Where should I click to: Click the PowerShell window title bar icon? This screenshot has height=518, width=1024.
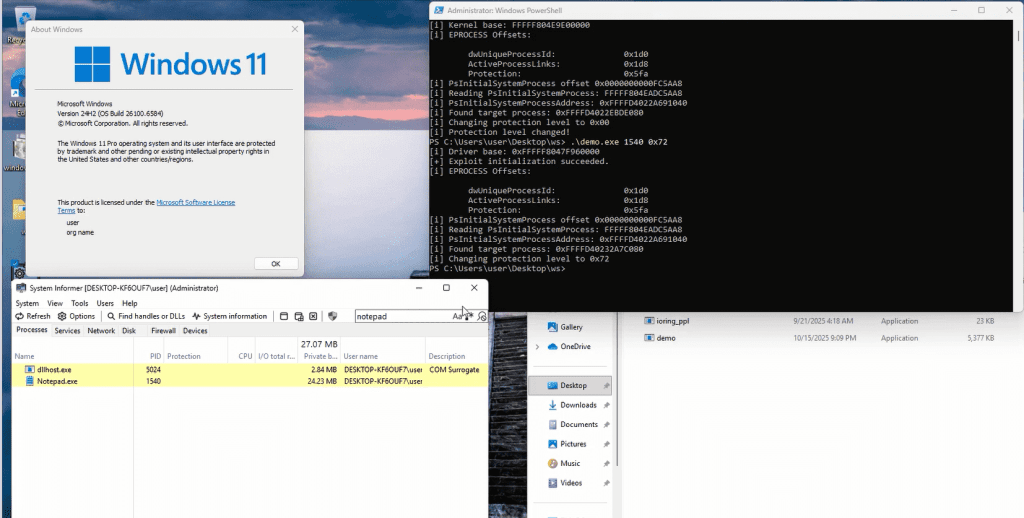coord(440,10)
